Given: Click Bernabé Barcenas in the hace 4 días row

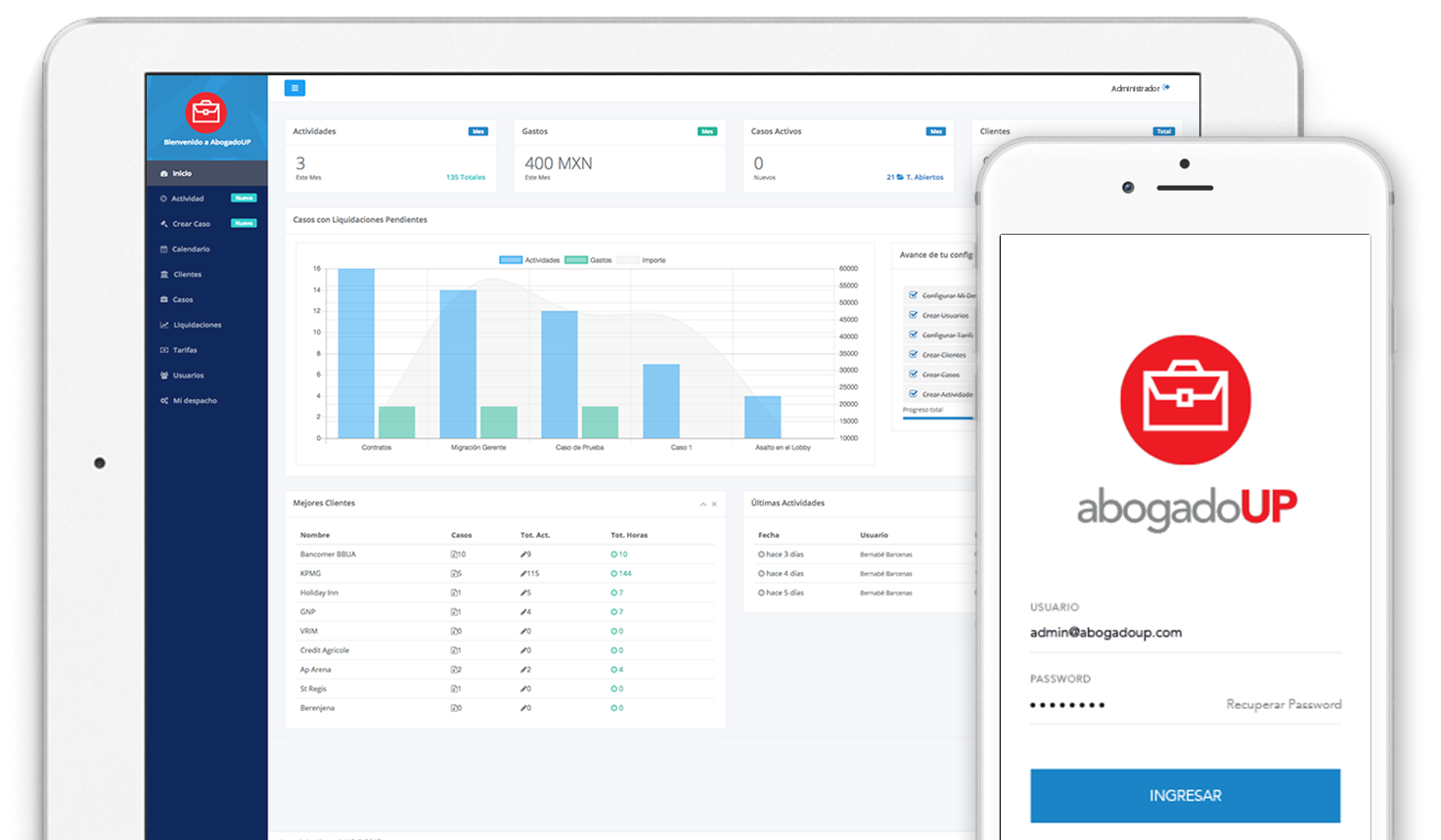Looking at the screenshot, I should pyautogui.click(x=885, y=574).
